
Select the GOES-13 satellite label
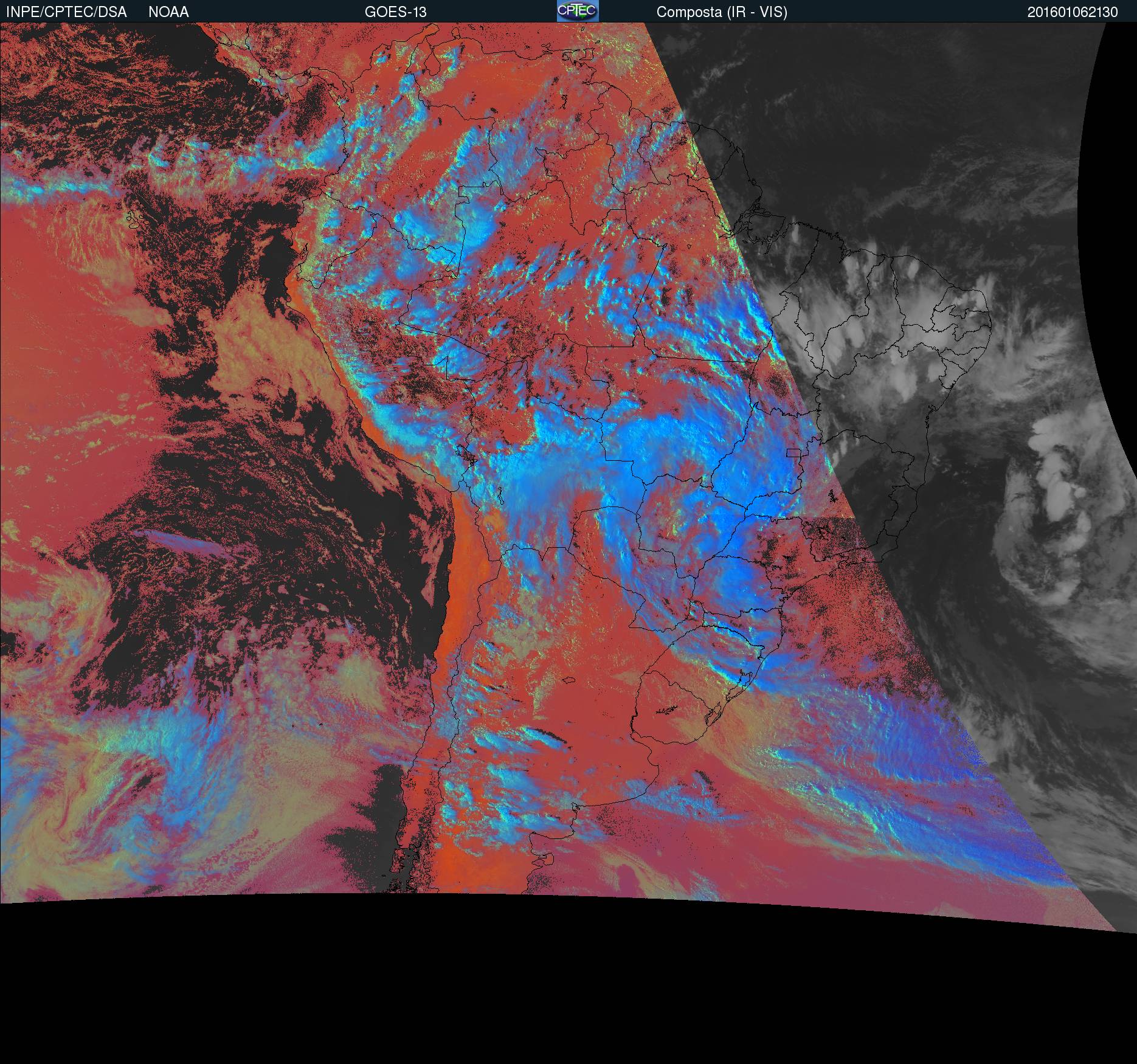tap(396, 12)
